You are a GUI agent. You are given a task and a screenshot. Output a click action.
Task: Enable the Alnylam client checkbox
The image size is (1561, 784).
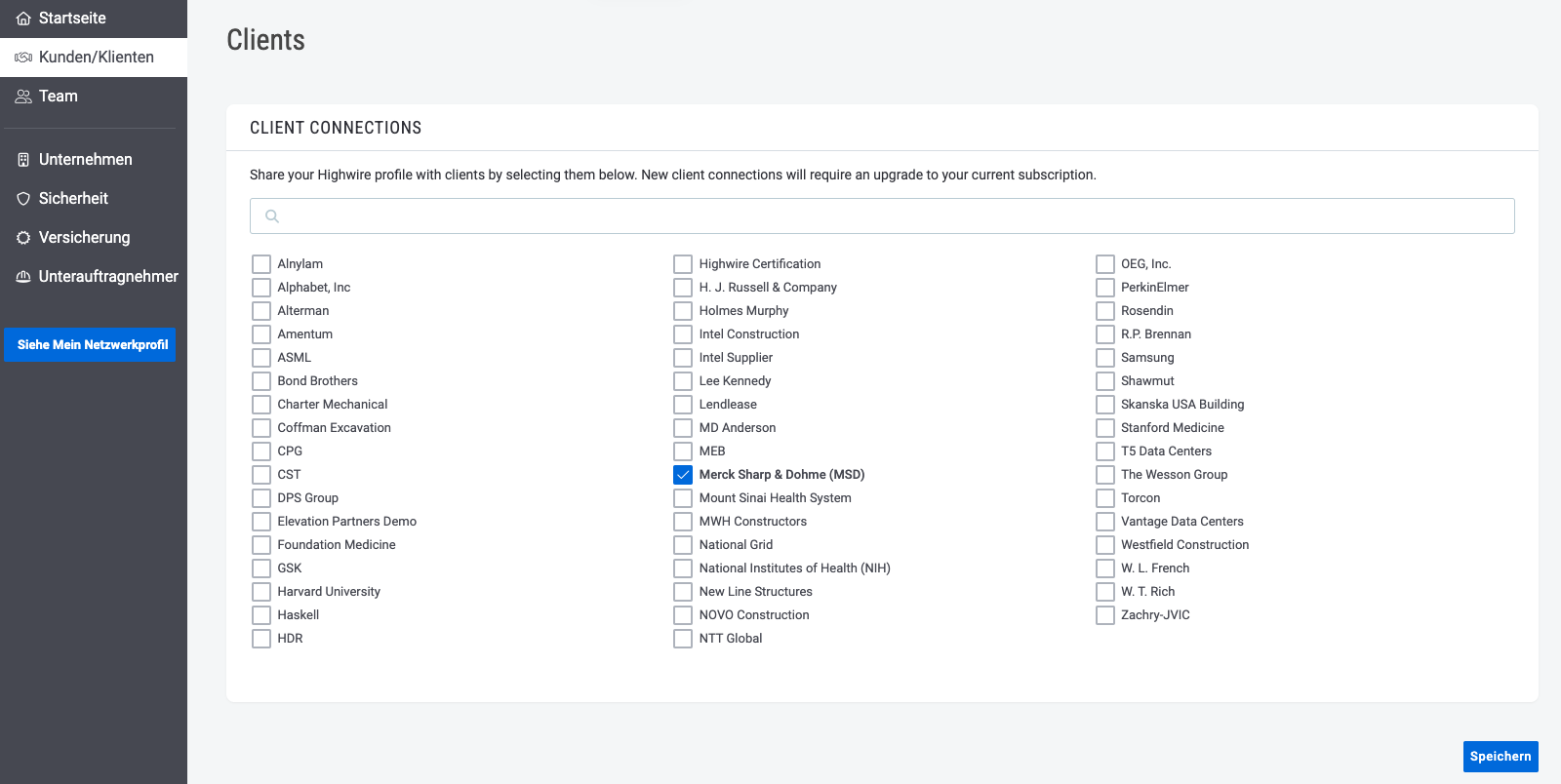tap(261, 264)
